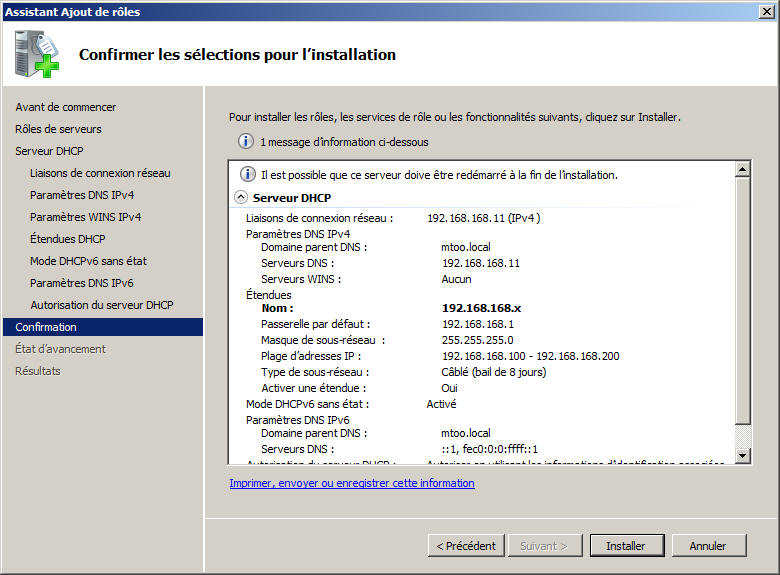Cancel the wizard with Annuler
The height and width of the screenshot is (575, 780).
pyautogui.click(x=709, y=546)
